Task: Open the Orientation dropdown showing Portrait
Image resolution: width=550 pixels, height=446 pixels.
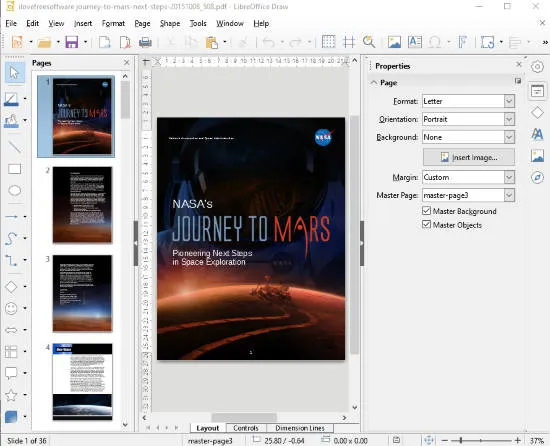Action: coord(468,119)
